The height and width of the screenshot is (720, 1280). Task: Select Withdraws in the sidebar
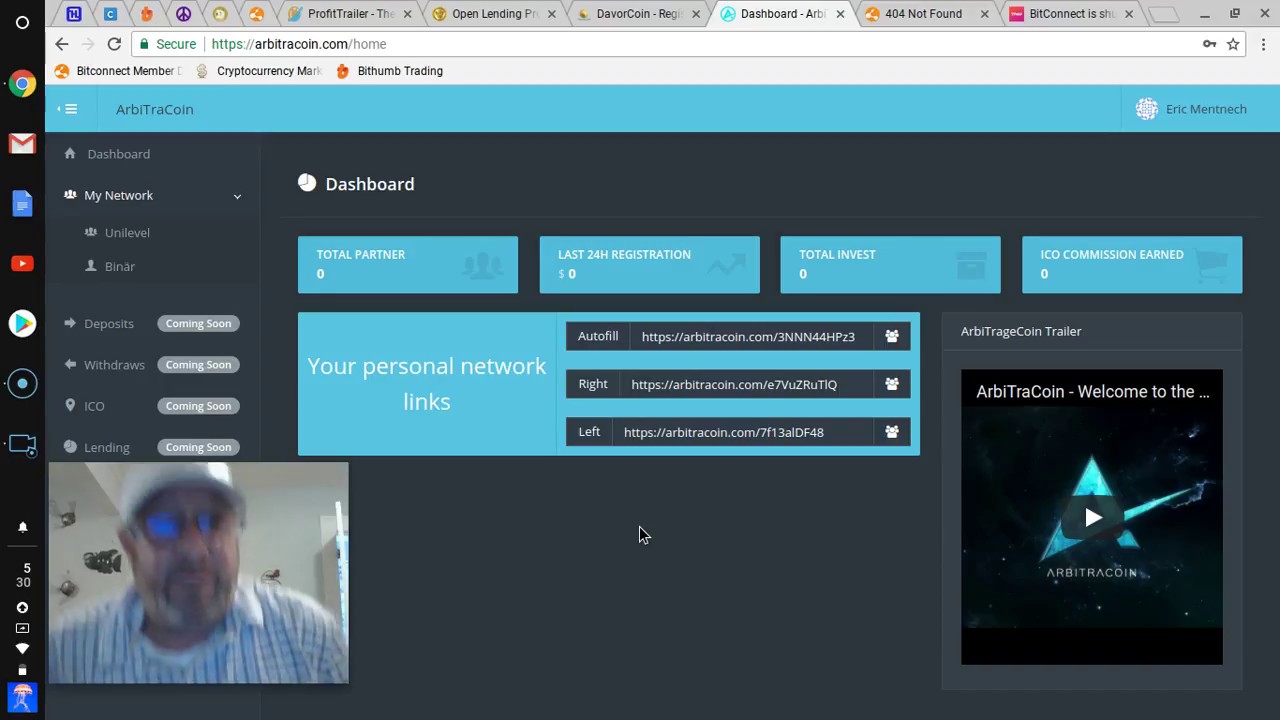click(x=114, y=365)
